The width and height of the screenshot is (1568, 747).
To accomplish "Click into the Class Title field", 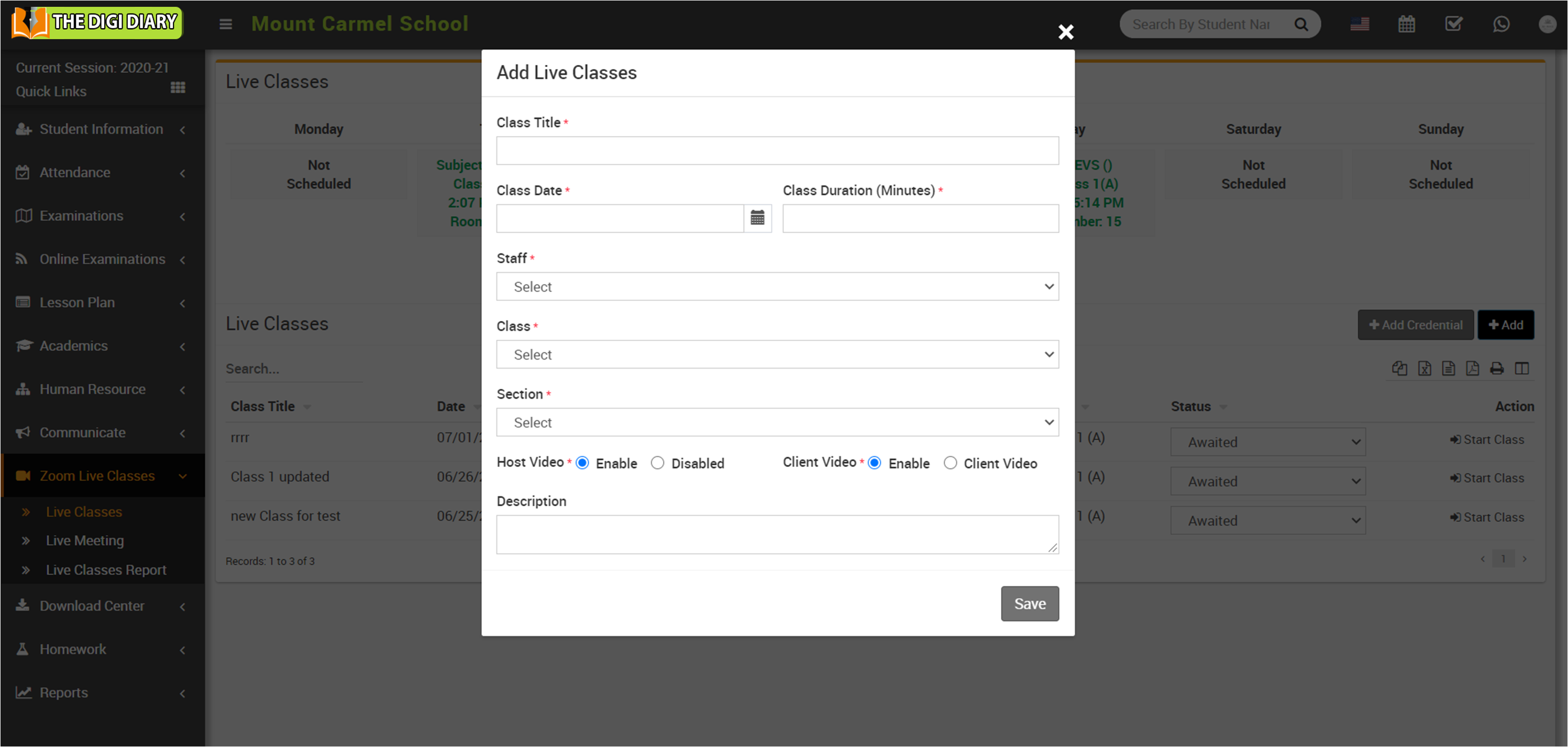I will coord(777,150).
